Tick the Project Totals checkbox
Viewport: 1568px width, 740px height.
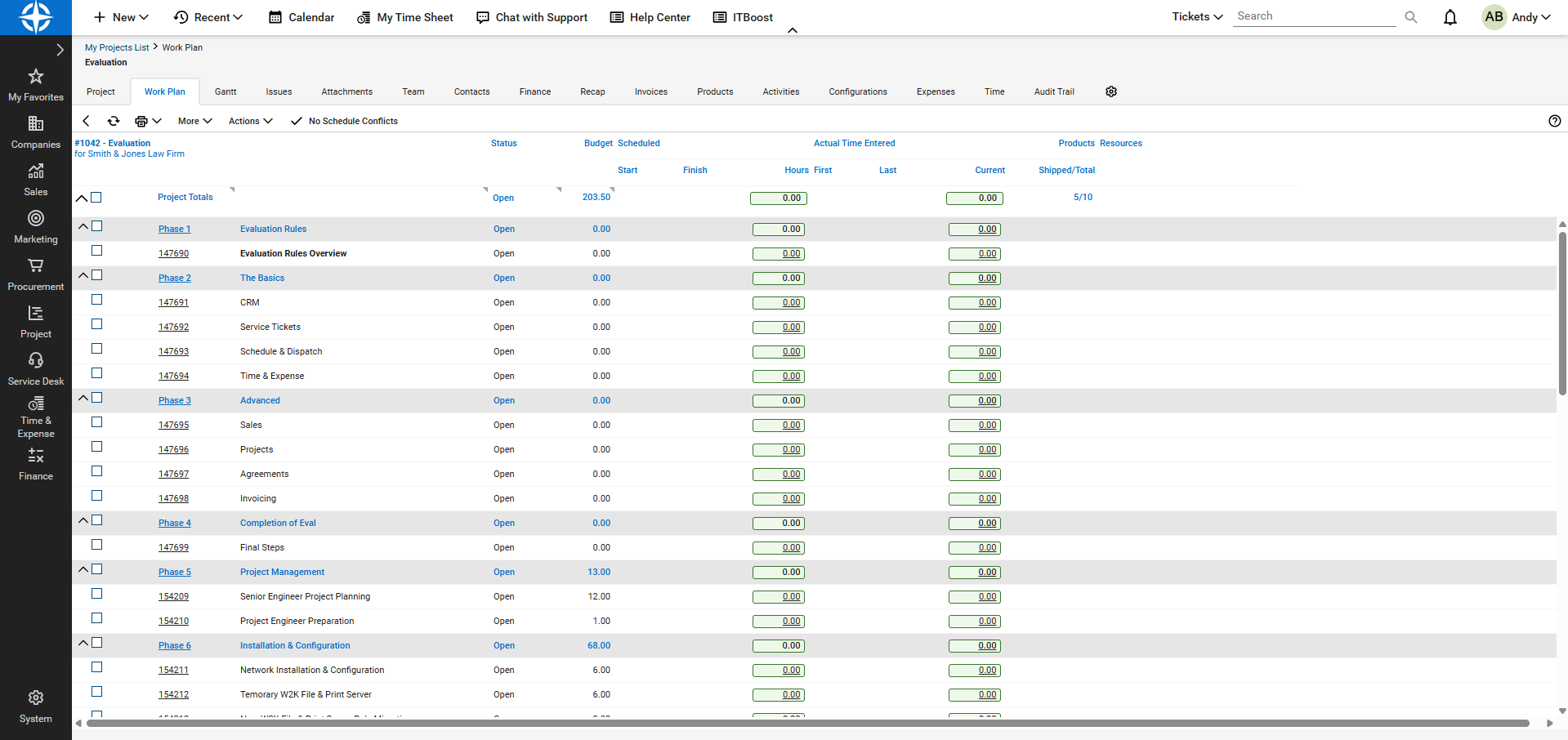click(96, 198)
